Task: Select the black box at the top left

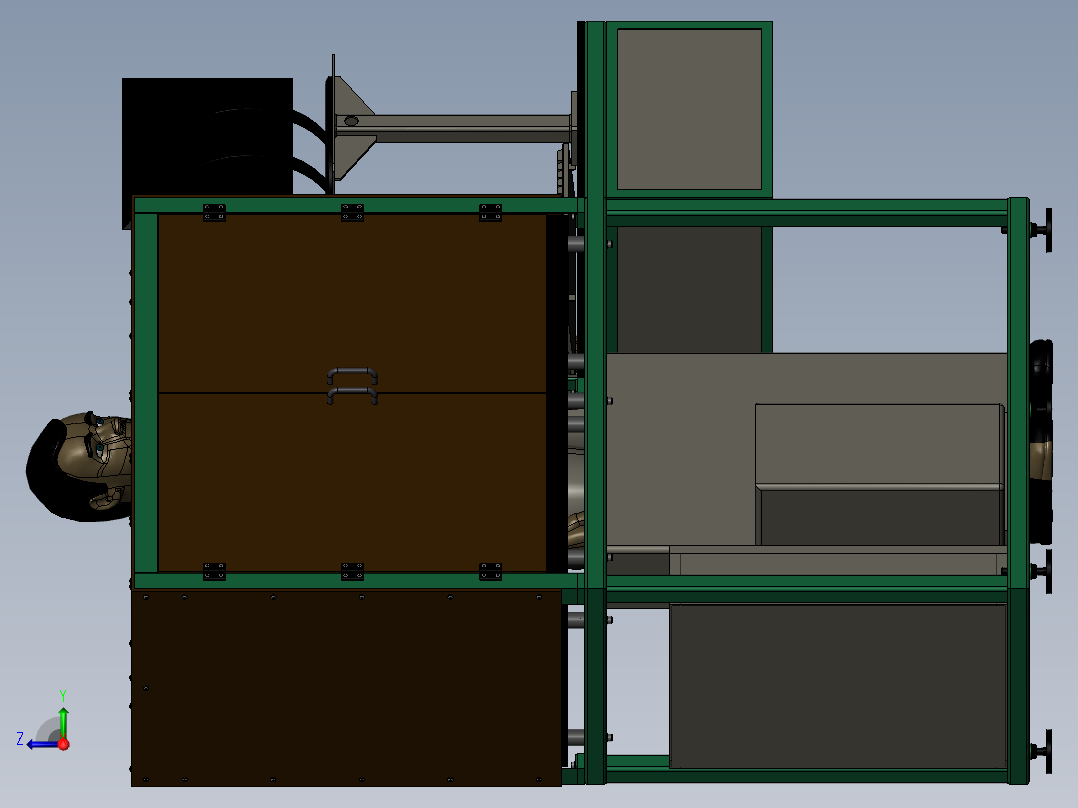Action: coord(207,136)
